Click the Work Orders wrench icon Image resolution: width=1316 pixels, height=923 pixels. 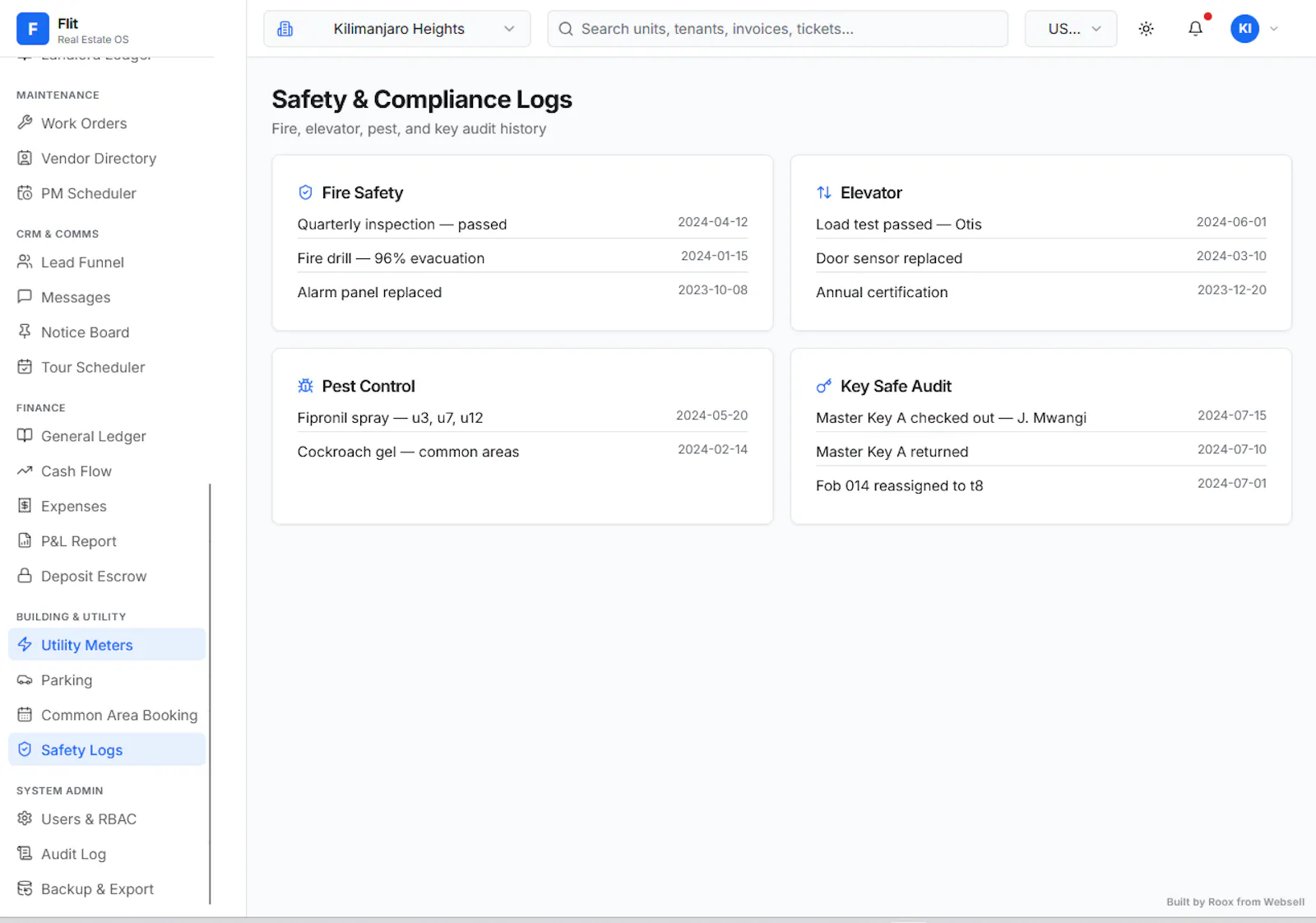[25, 123]
